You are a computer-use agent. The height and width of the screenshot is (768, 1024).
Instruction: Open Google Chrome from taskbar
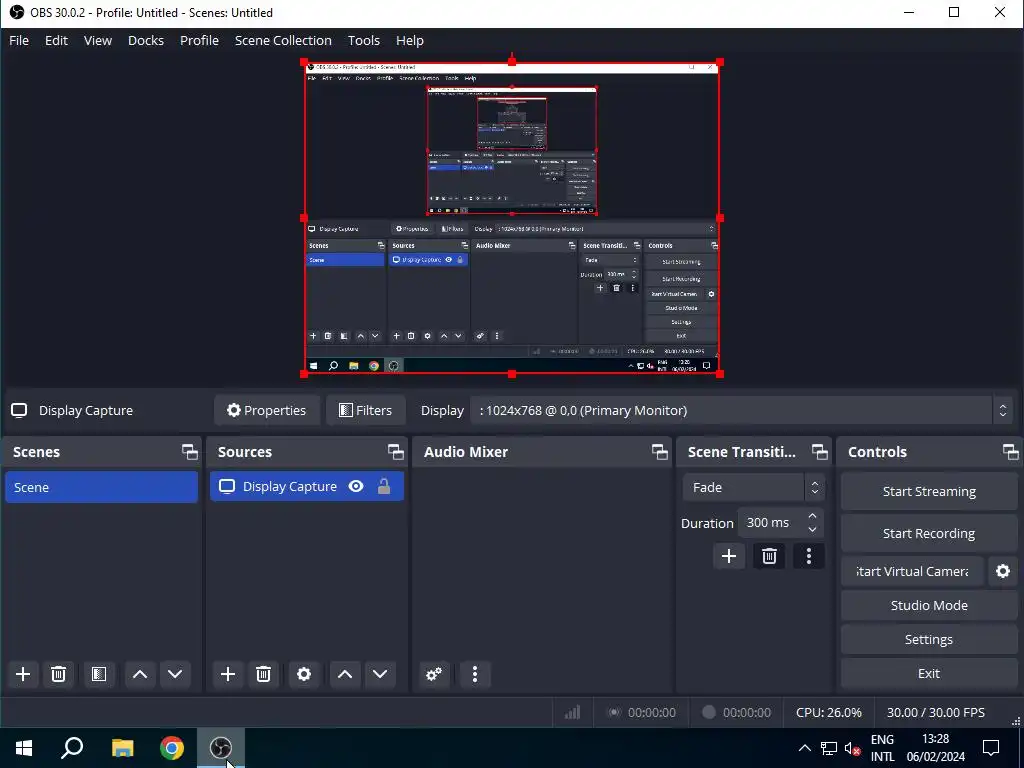pyautogui.click(x=172, y=748)
